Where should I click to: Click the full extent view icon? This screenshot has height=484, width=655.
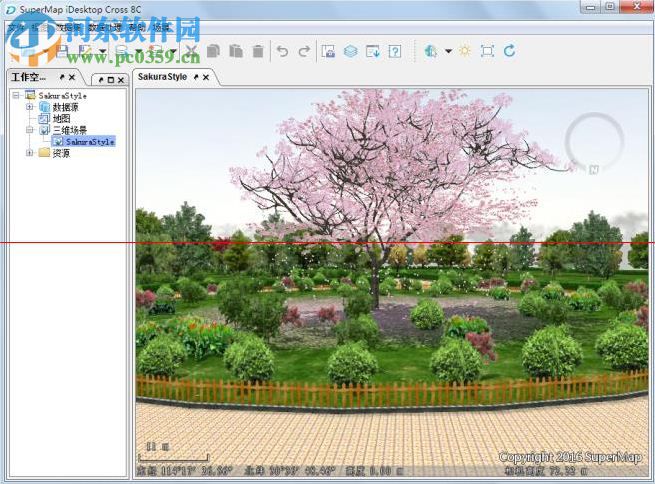[487, 51]
